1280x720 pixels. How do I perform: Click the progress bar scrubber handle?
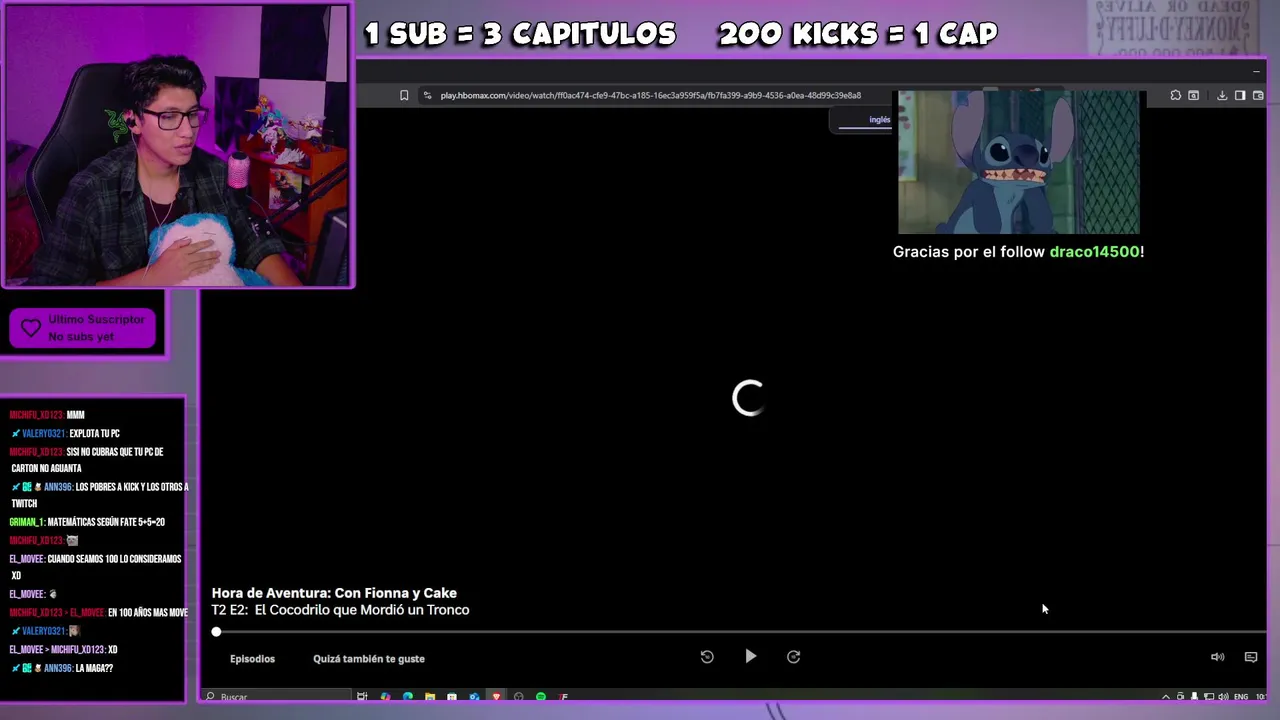pos(216,631)
